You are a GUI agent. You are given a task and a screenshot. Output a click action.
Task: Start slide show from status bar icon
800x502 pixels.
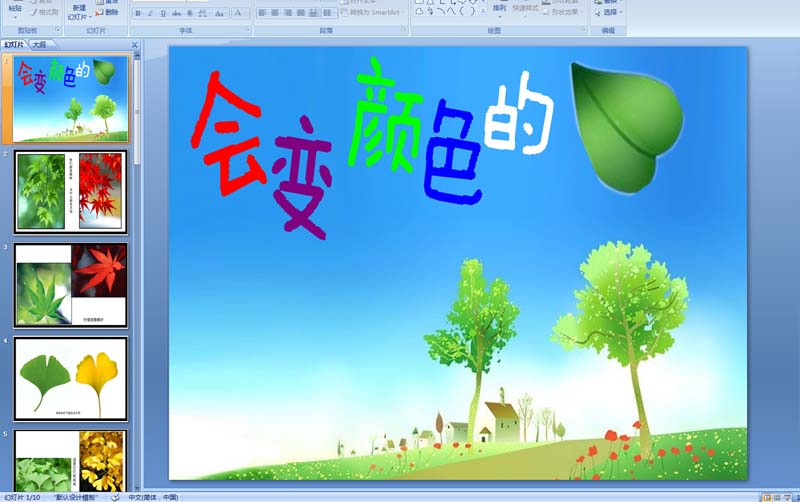point(787,497)
